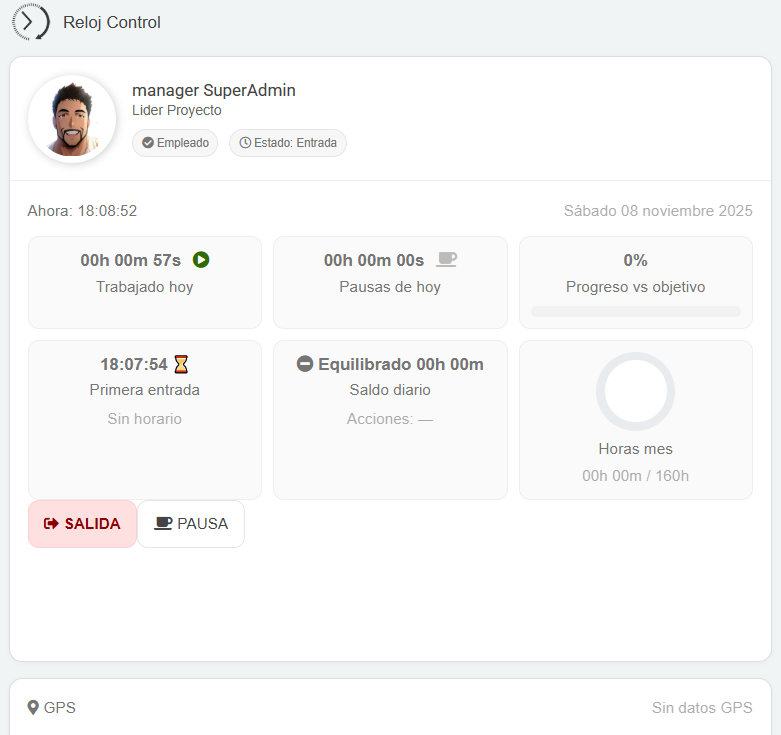
Task: Click the coffee cup icon in pauses card
Action: [x=446, y=260]
